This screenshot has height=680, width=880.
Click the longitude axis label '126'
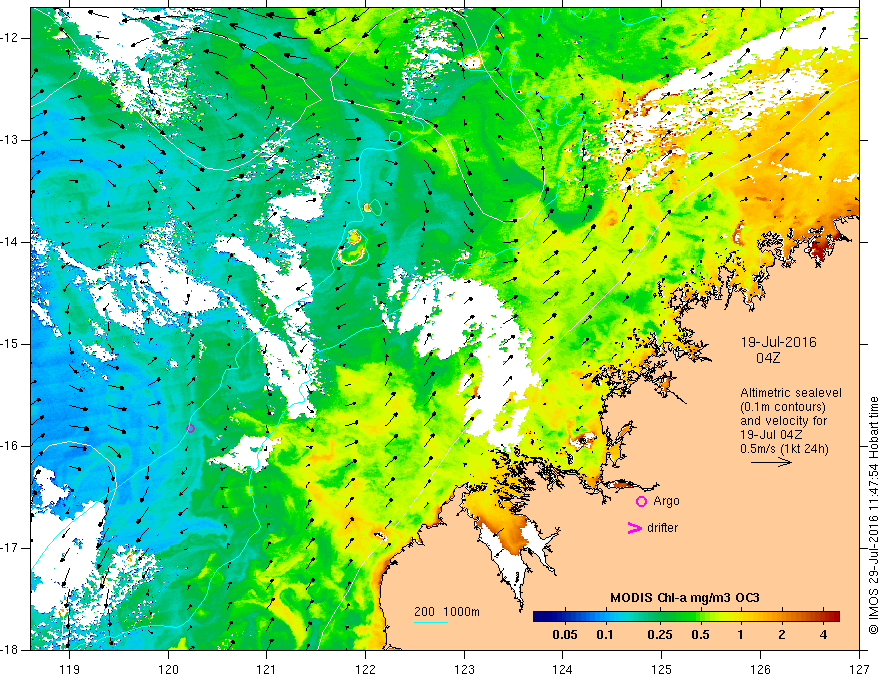(x=760, y=669)
